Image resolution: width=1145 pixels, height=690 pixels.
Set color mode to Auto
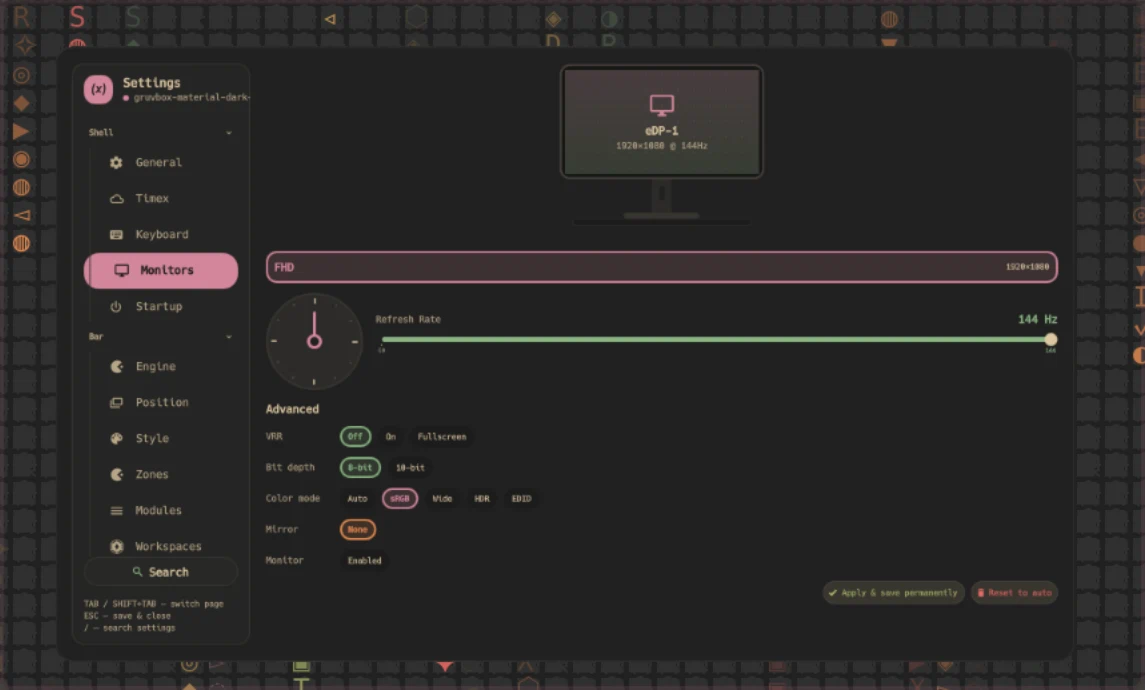tap(357, 499)
